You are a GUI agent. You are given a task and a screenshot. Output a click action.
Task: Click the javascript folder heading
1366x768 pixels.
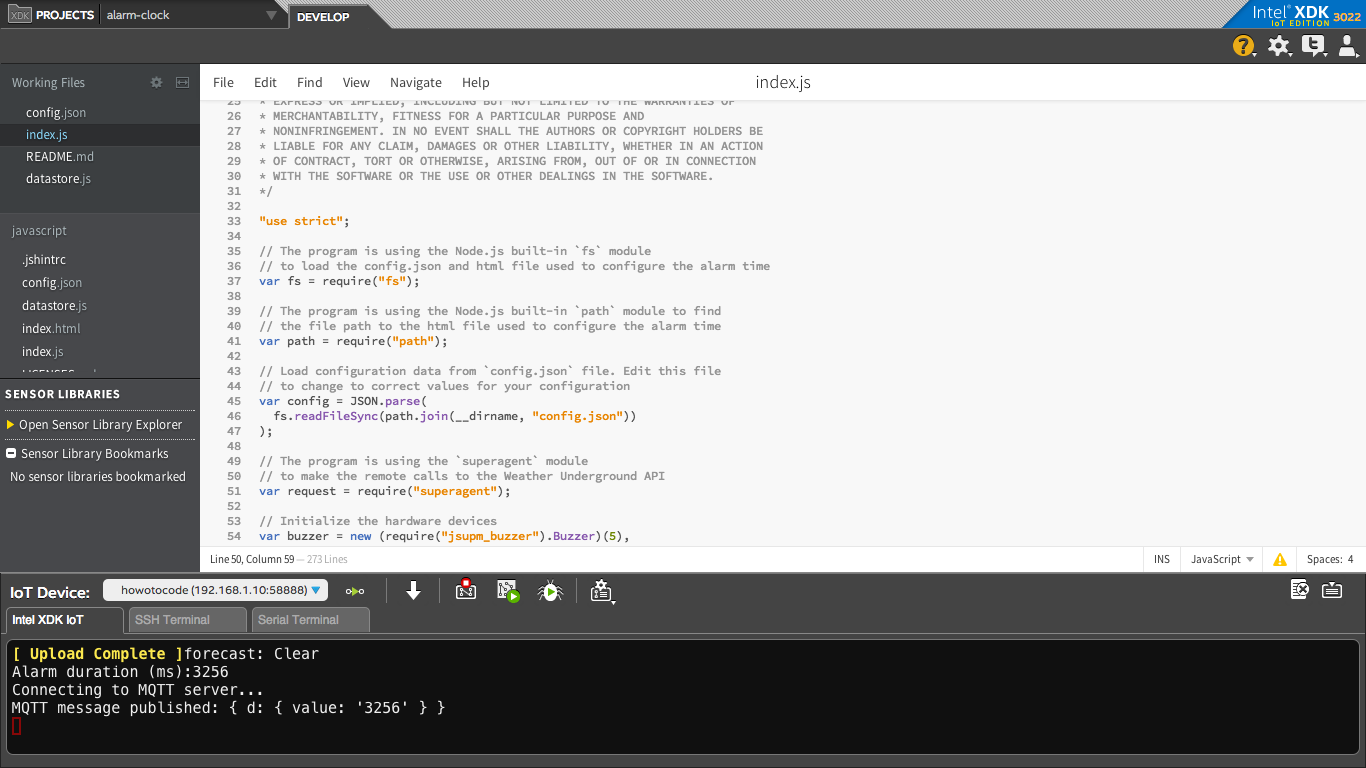click(x=39, y=230)
